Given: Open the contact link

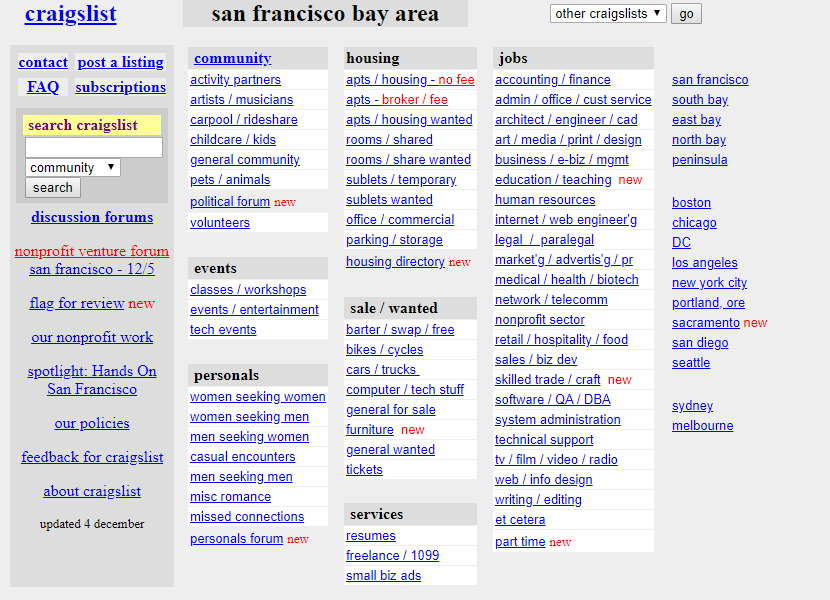Looking at the screenshot, I should tap(43, 62).
